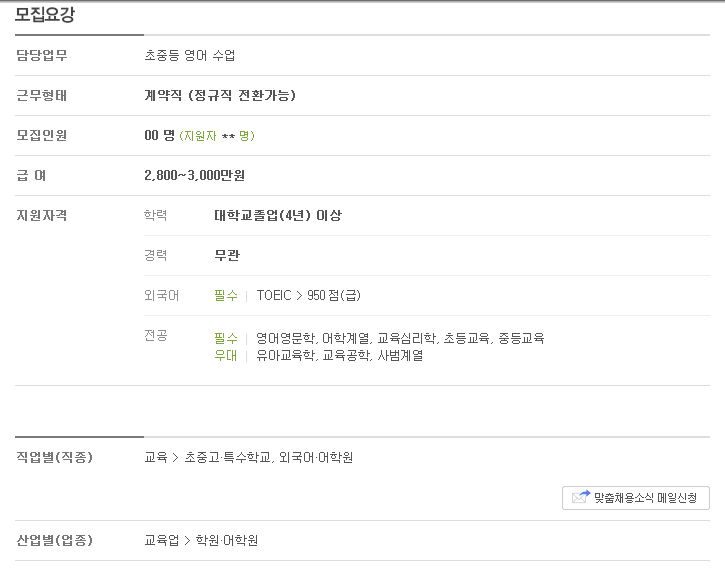Open the 초중고·특수학교 job category link
725x574 pixels.
(x=227, y=457)
